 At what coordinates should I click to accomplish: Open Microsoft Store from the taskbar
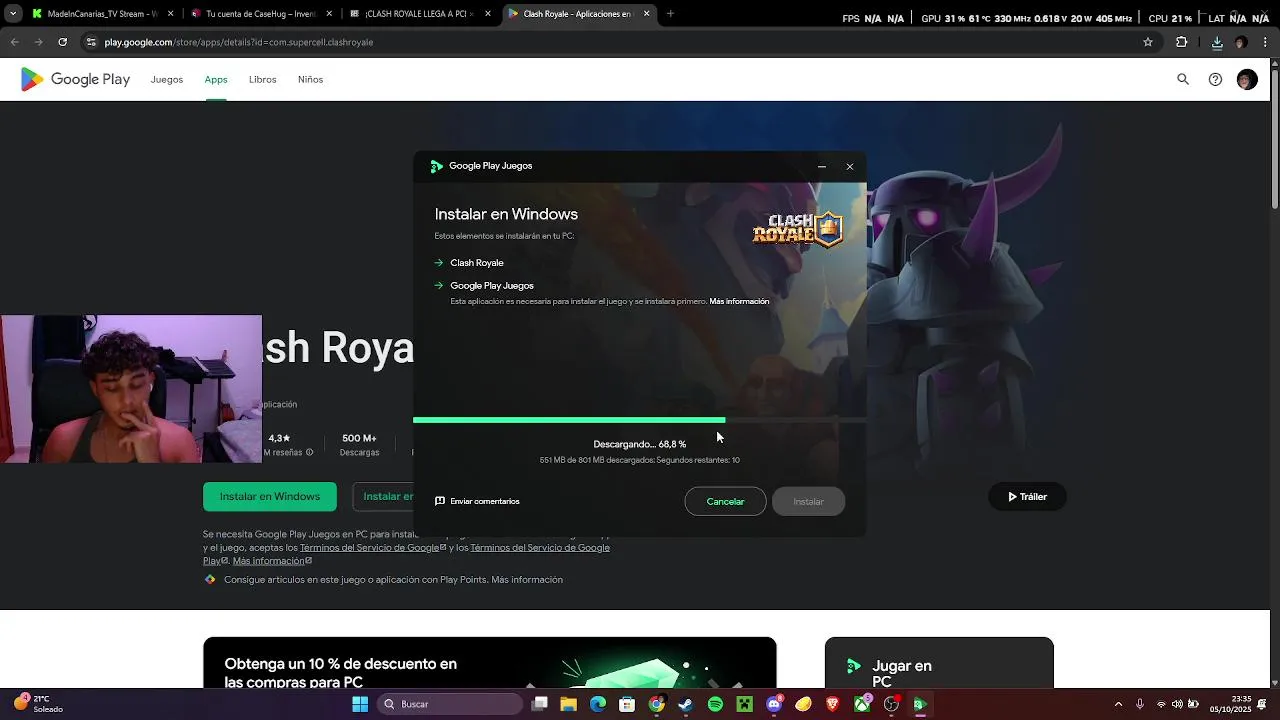(x=627, y=704)
